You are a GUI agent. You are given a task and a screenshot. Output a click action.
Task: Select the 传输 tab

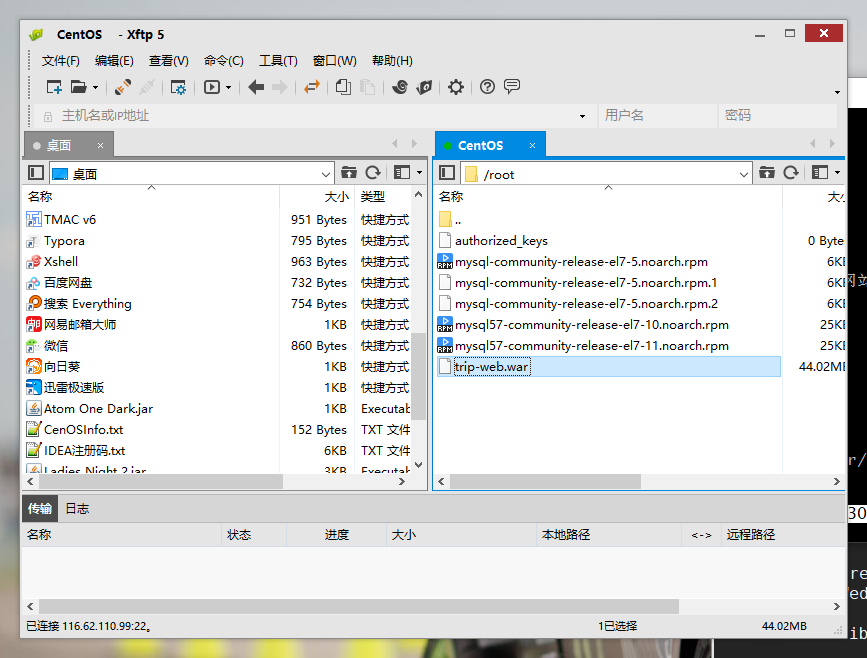click(x=40, y=509)
